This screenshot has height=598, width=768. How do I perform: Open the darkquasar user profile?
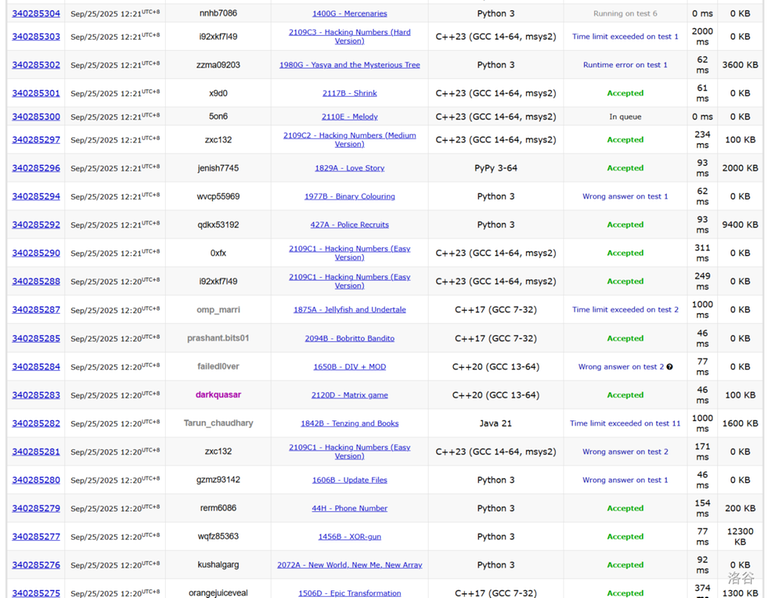pos(218,395)
